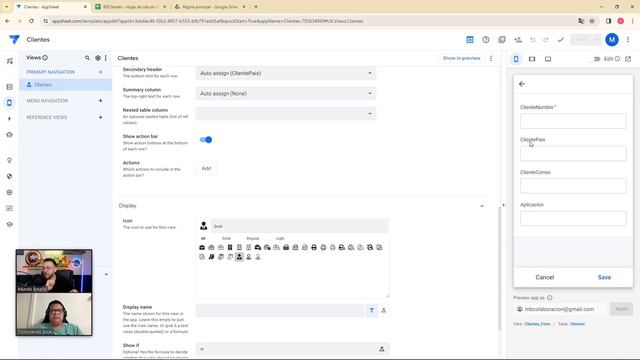Undo the last change

(533, 40)
